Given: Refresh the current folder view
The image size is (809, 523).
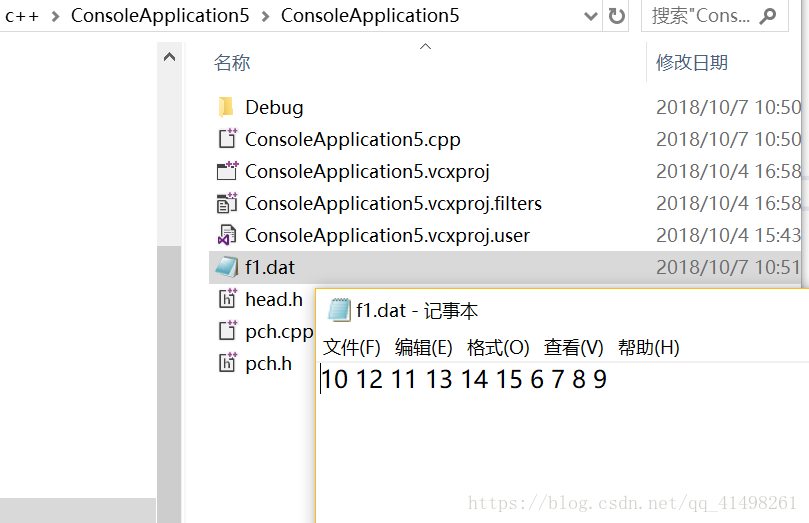Looking at the screenshot, I should point(616,16).
